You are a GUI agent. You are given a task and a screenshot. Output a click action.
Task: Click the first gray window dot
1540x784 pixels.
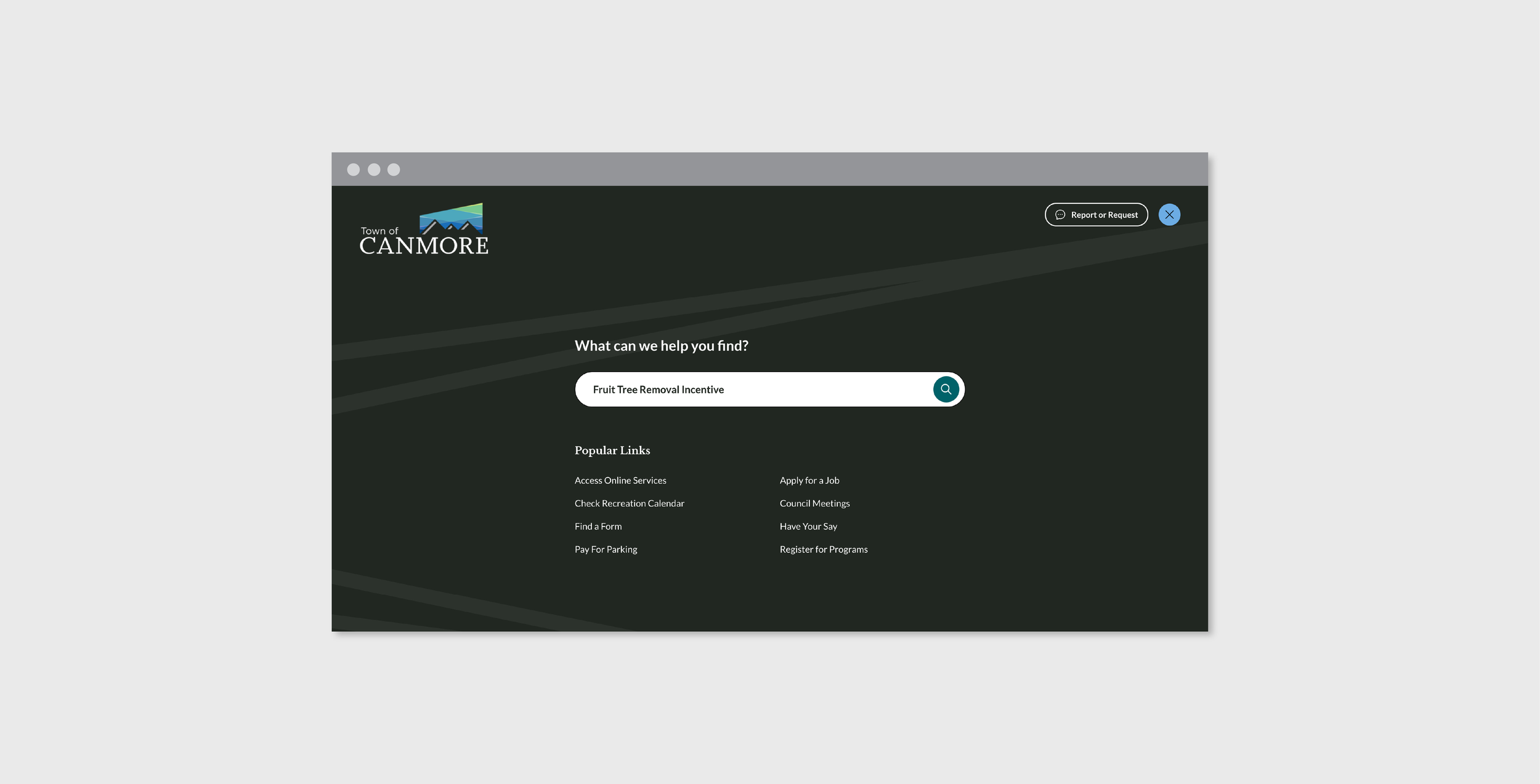[353, 169]
